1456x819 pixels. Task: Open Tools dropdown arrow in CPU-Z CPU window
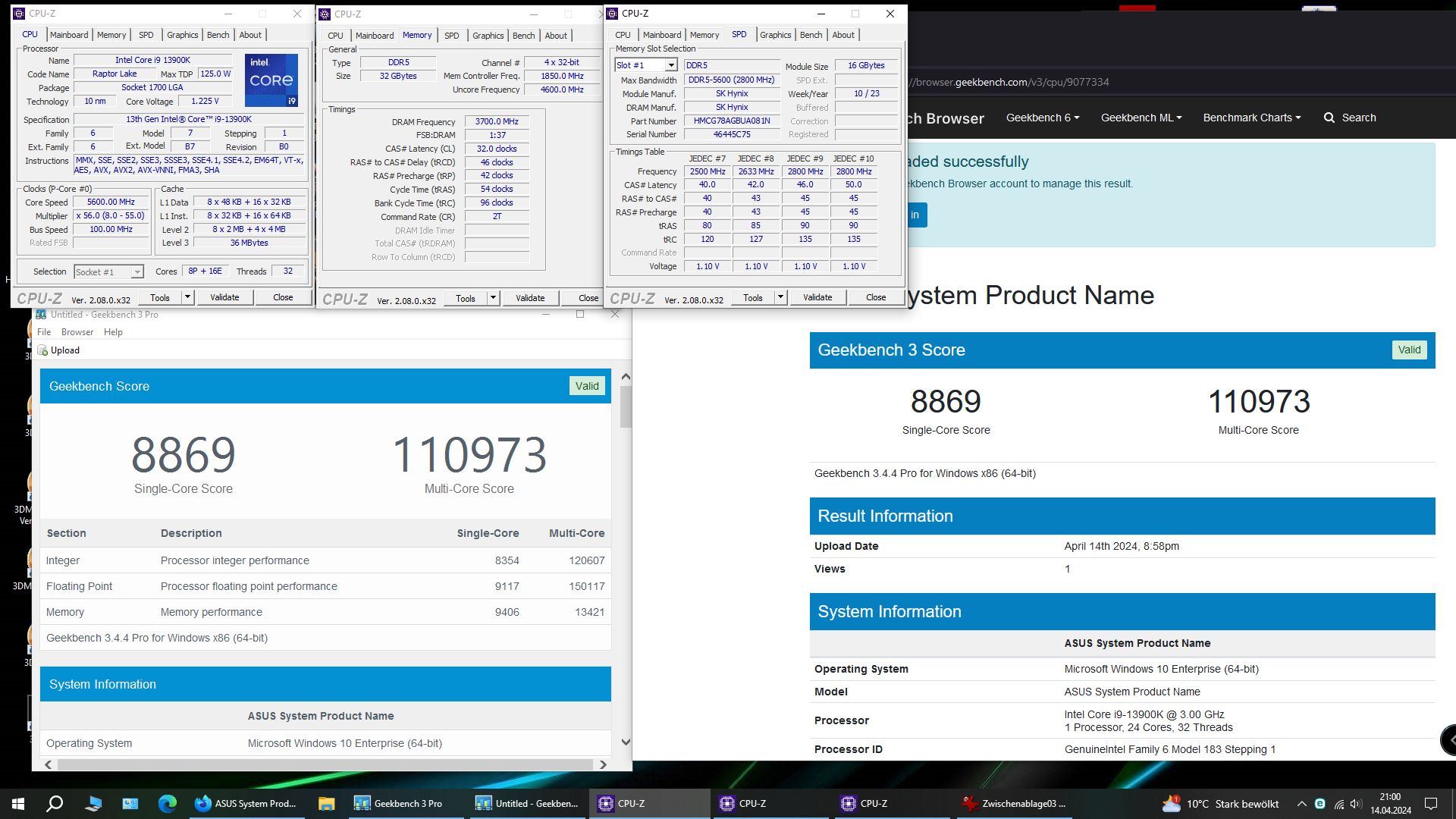[x=187, y=297]
